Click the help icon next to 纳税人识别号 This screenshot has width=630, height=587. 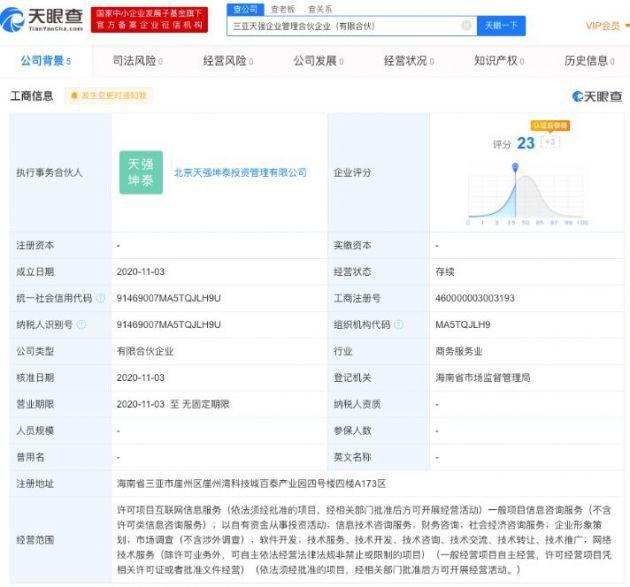(x=80, y=325)
